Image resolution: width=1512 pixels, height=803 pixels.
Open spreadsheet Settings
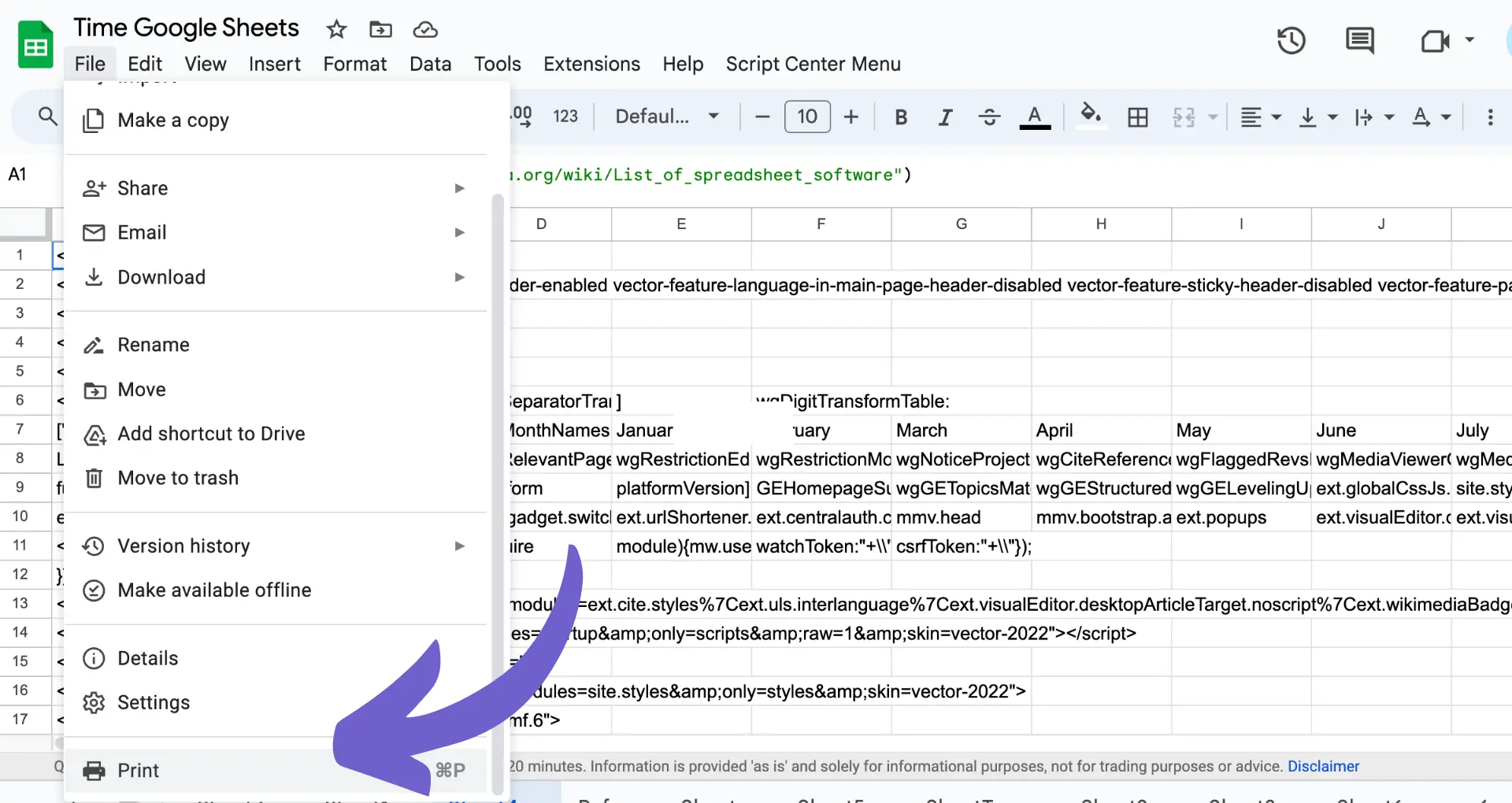tap(276, 702)
